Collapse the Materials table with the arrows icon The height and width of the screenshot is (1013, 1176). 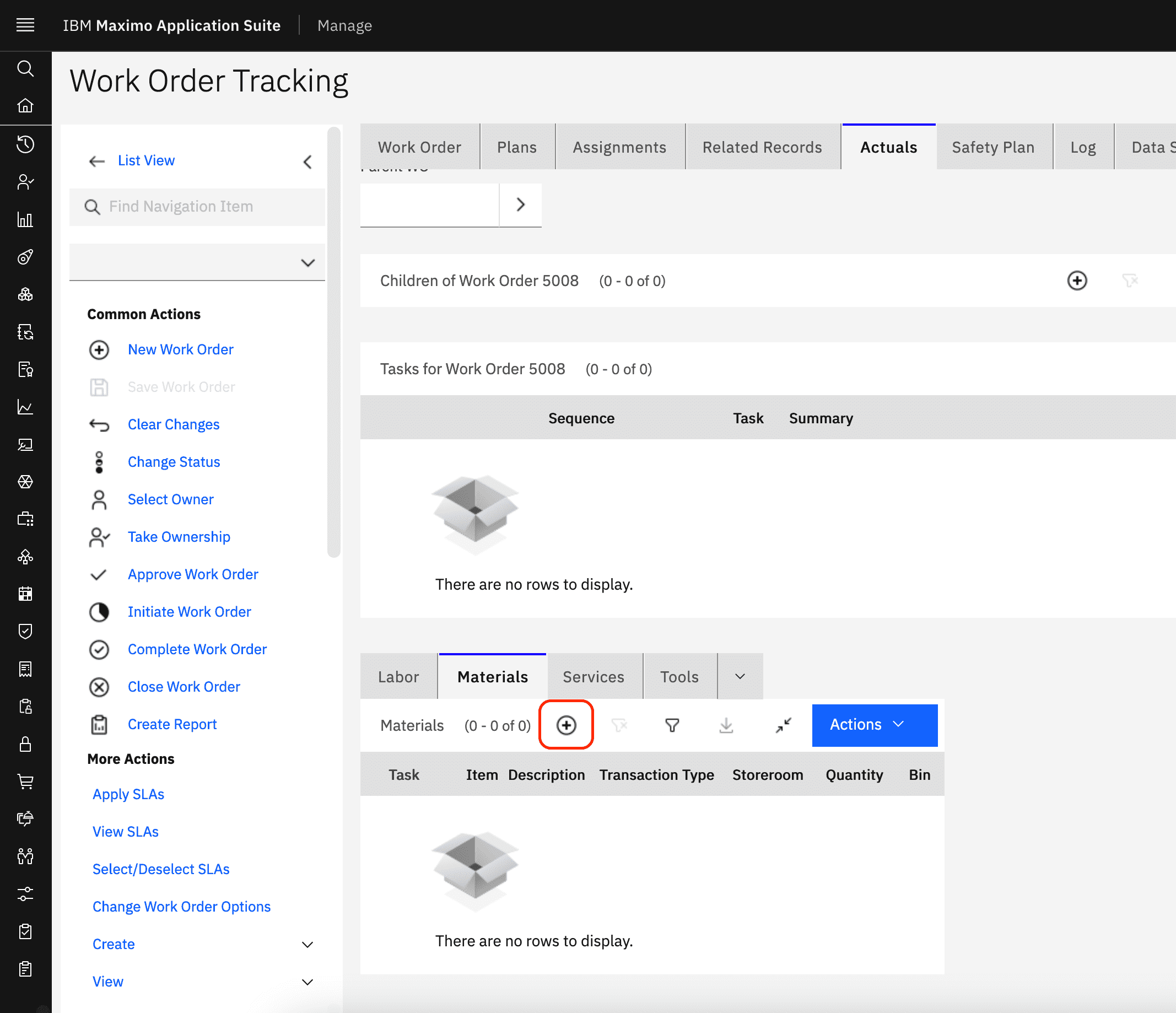[x=783, y=725]
